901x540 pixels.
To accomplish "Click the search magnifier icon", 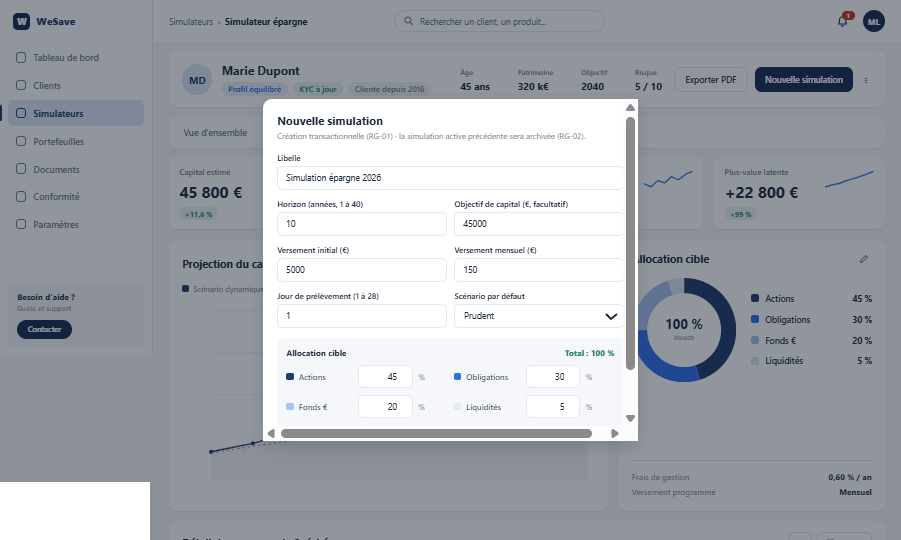I will [x=409, y=21].
